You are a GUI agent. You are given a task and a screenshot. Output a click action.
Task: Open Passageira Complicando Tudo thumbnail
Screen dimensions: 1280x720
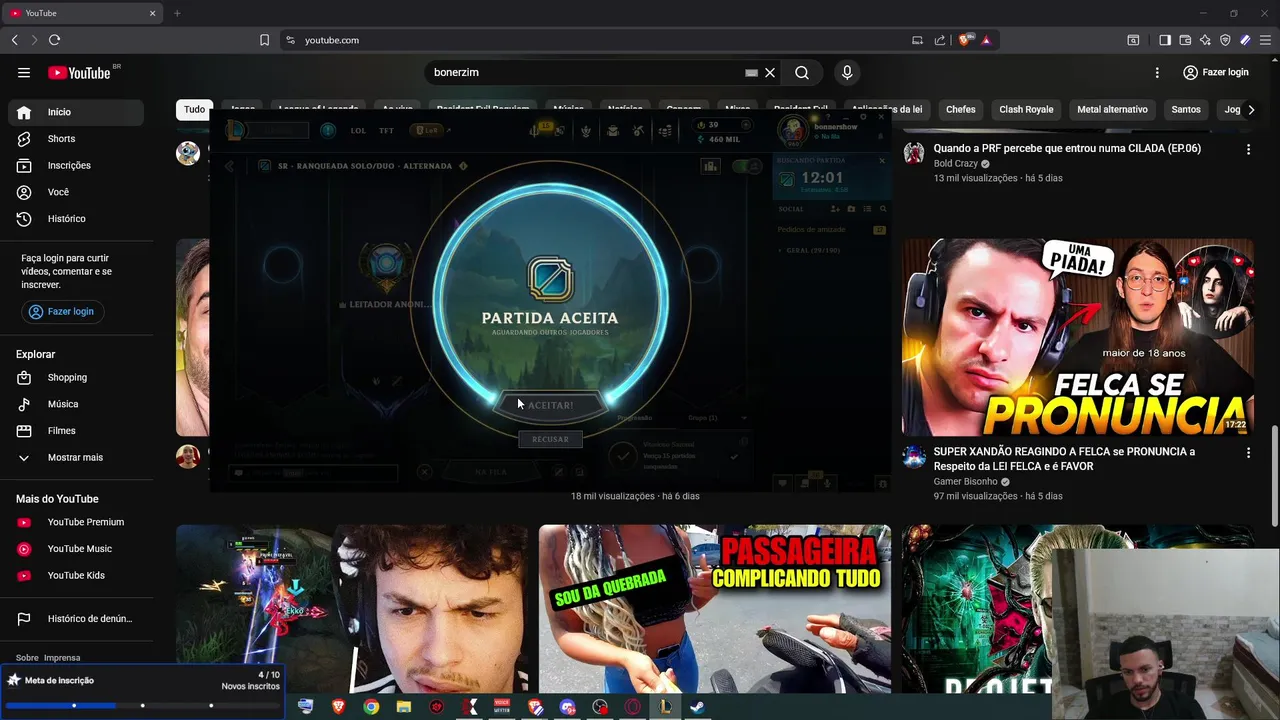714,609
